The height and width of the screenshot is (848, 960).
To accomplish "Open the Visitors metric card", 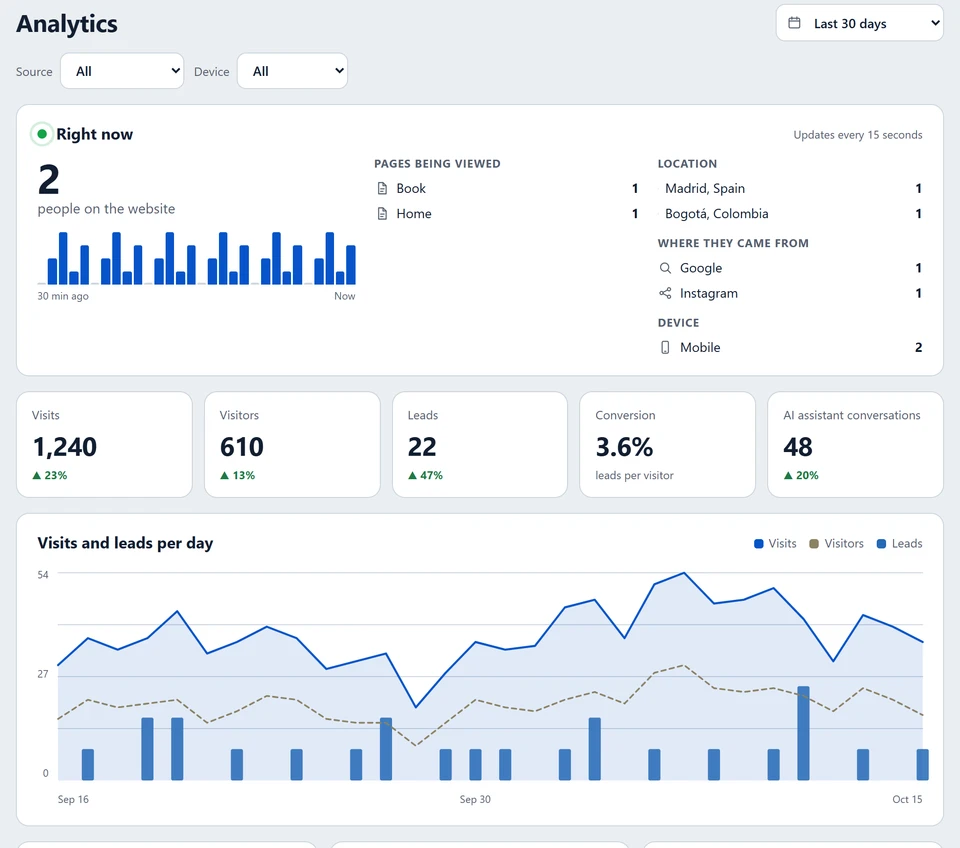I will [x=292, y=445].
